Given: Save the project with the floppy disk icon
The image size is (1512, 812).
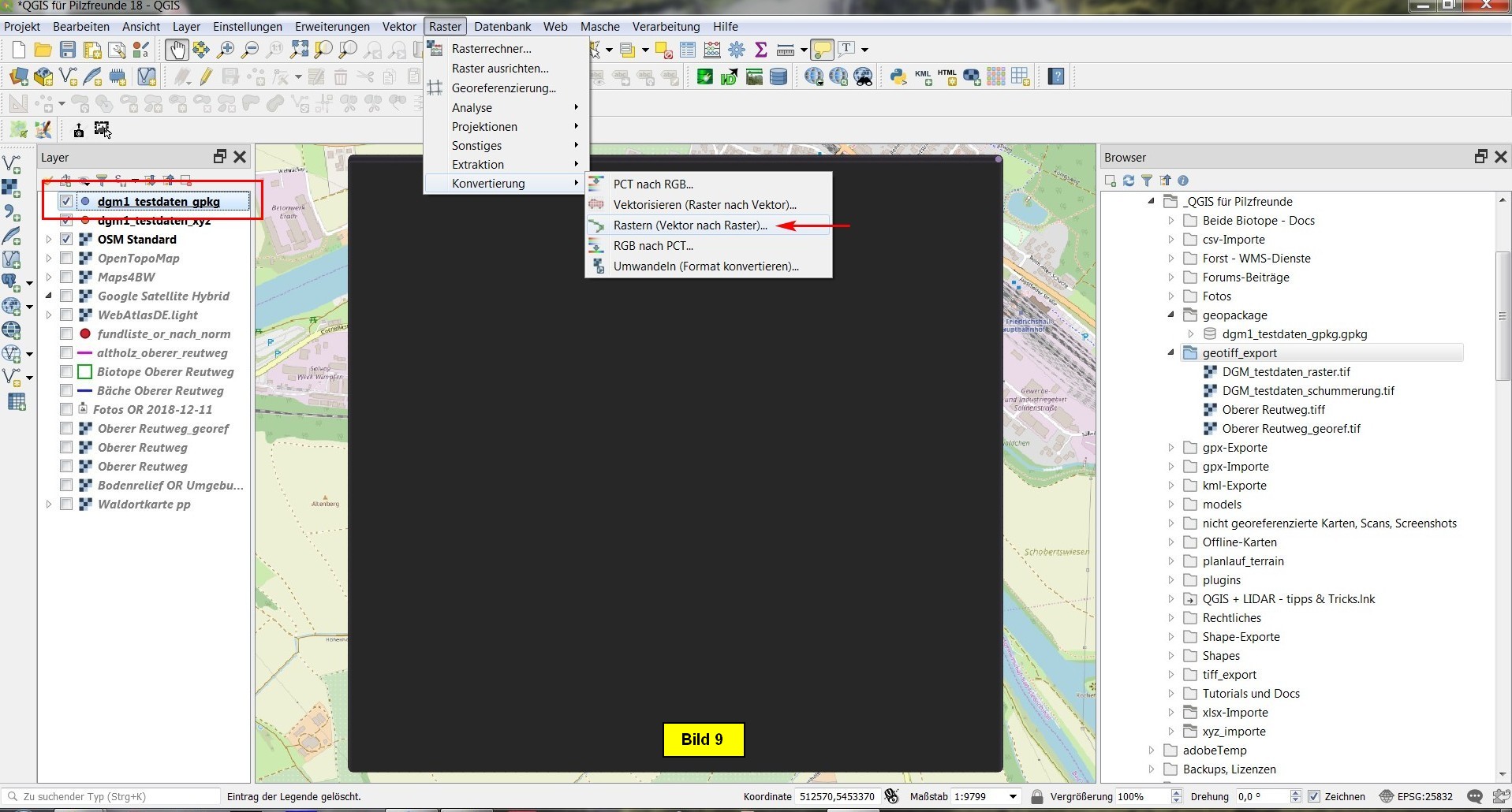Looking at the screenshot, I should coord(68,50).
